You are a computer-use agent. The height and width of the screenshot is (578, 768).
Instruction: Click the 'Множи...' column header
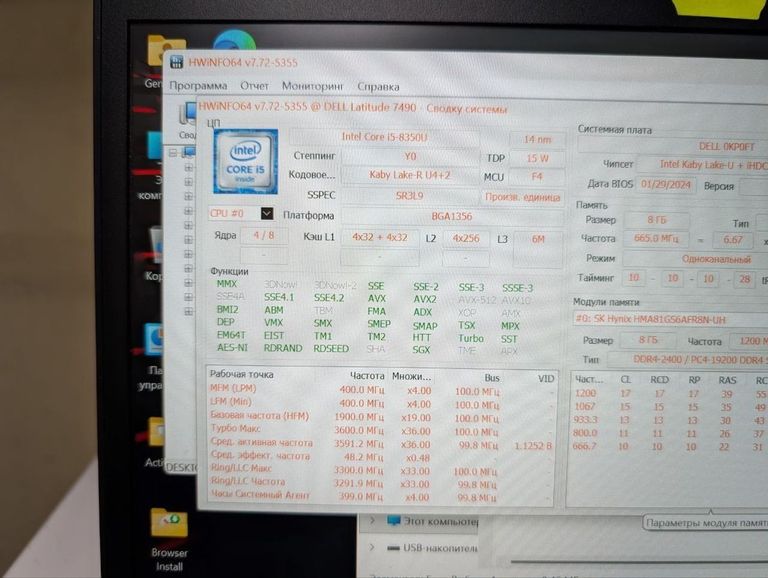tap(411, 376)
